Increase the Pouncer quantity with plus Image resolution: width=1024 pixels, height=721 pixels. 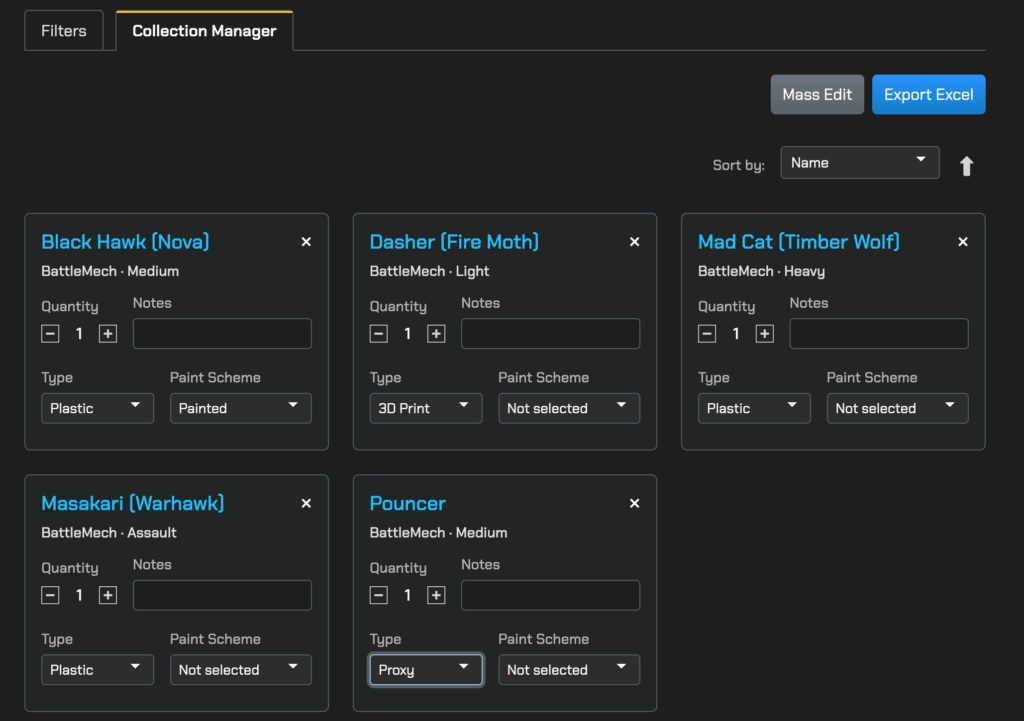[436, 595]
